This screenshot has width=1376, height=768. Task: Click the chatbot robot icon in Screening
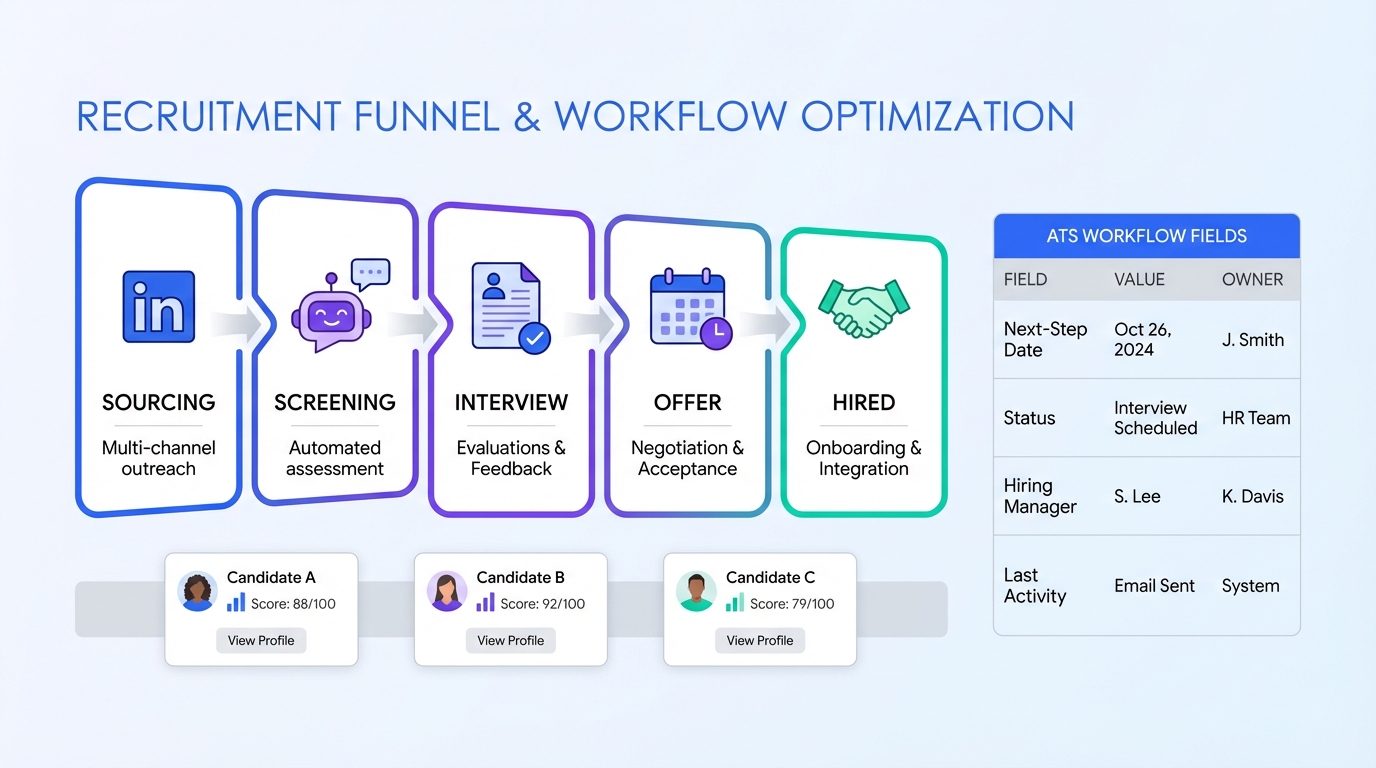pyautogui.click(x=339, y=305)
